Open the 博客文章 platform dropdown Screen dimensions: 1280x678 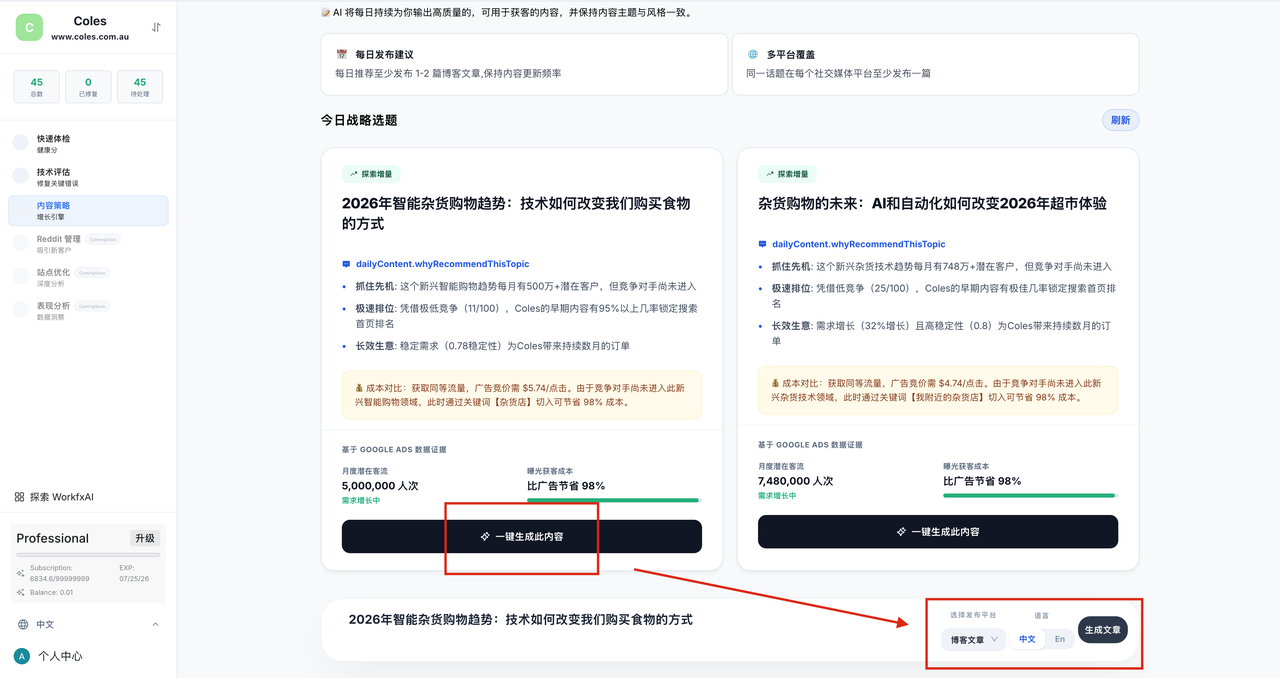973,640
